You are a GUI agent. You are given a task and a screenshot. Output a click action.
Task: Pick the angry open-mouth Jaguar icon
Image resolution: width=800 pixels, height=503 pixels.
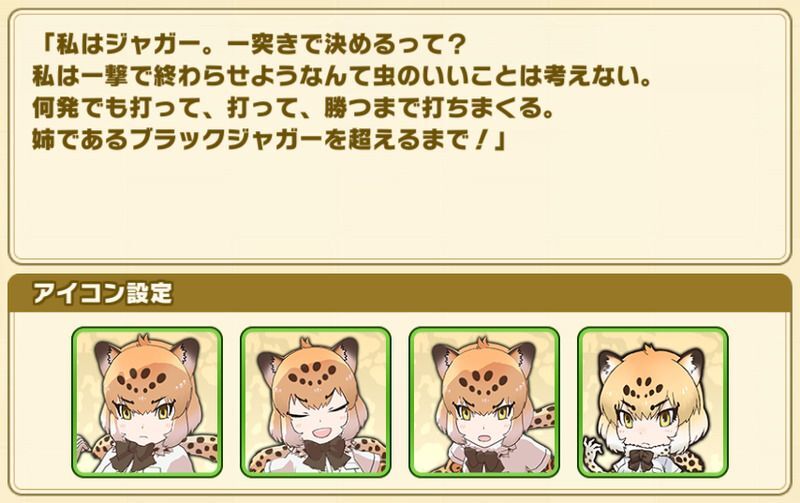point(484,402)
